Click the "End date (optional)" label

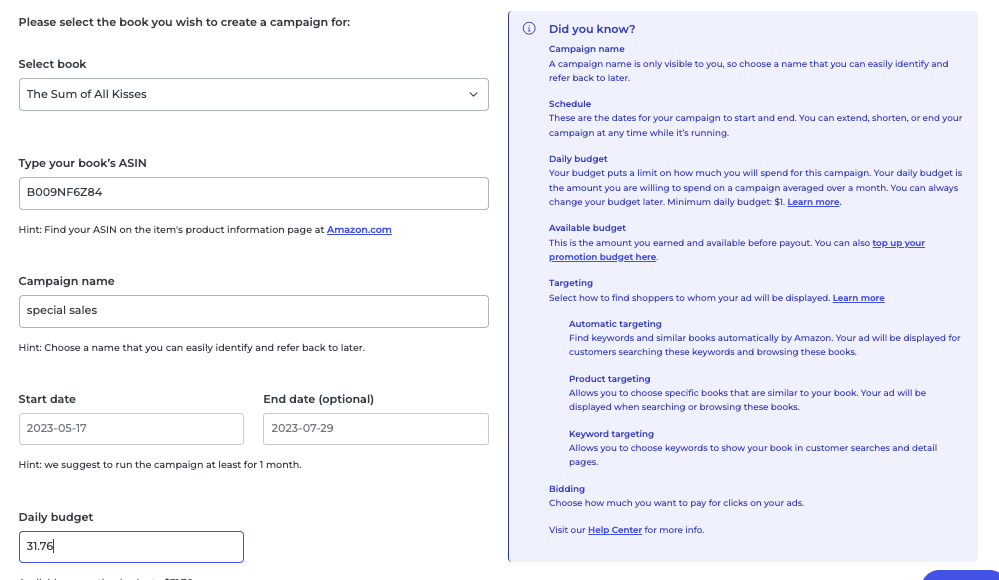point(319,400)
